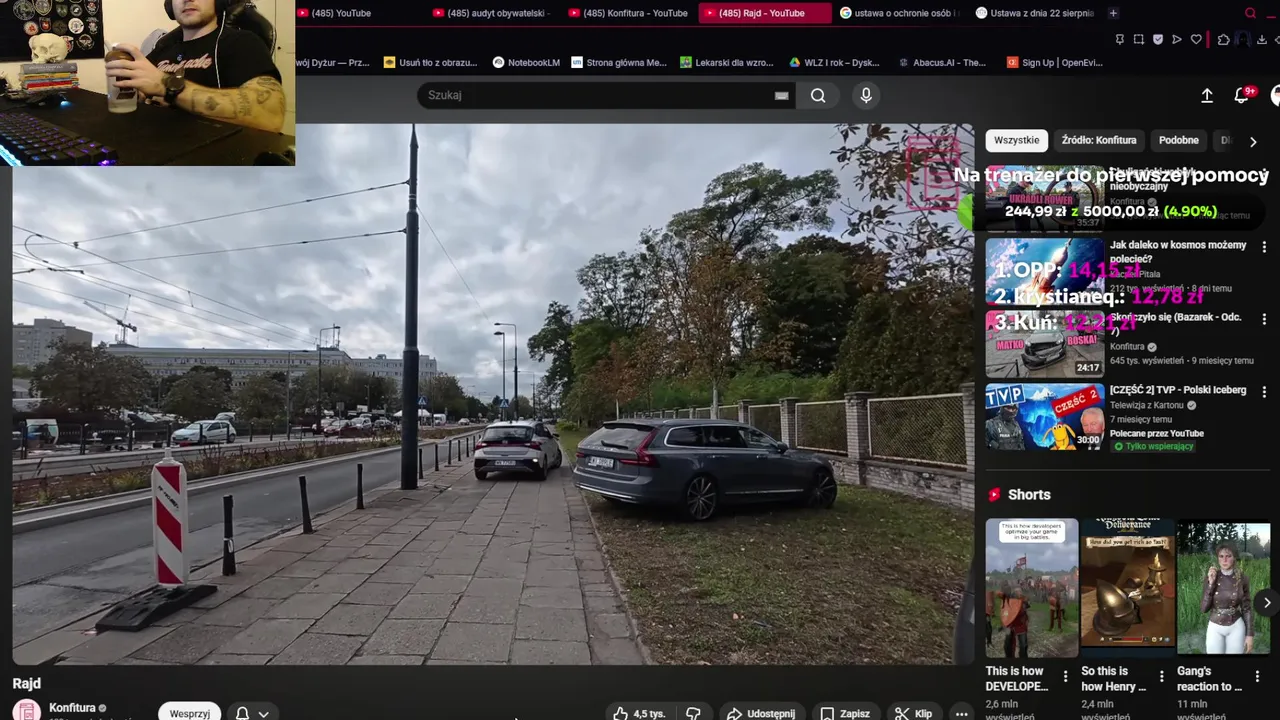Start voice search with microphone icon
The height and width of the screenshot is (720, 1280).
(x=866, y=95)
